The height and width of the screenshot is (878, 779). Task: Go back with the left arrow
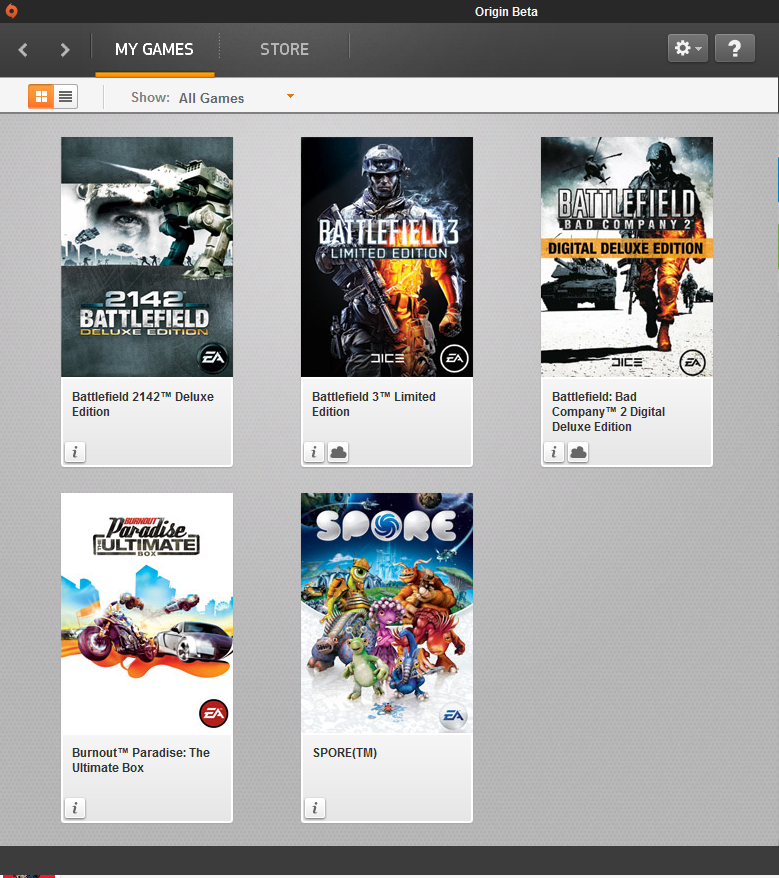pos(23,50)
